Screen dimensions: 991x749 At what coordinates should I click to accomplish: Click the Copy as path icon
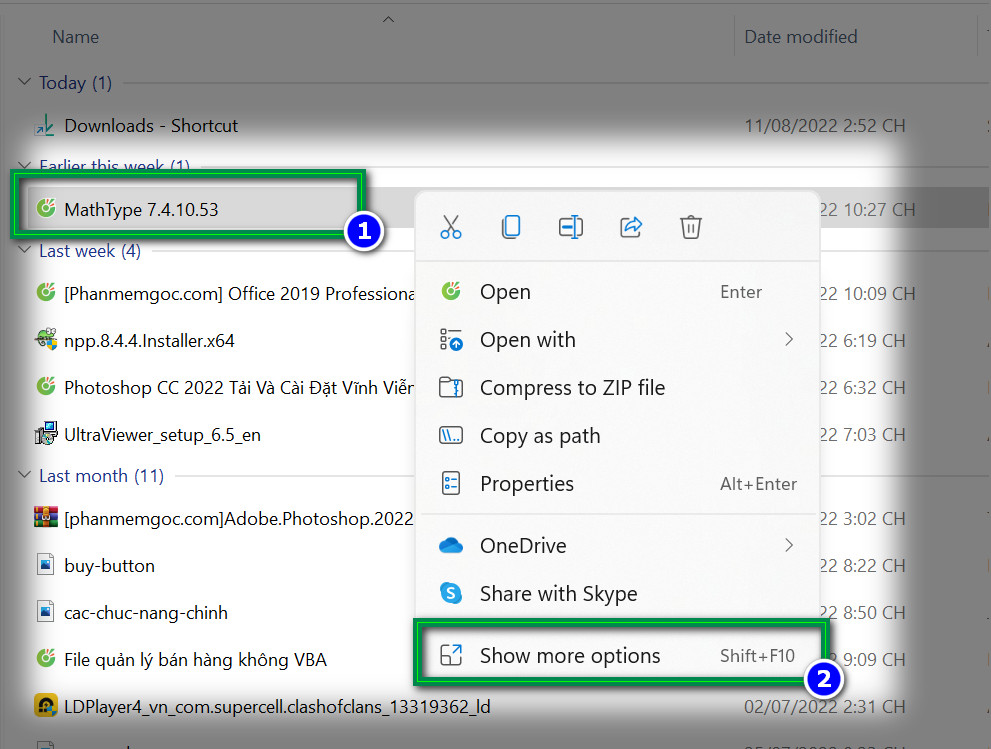click(x=451, y=435)
